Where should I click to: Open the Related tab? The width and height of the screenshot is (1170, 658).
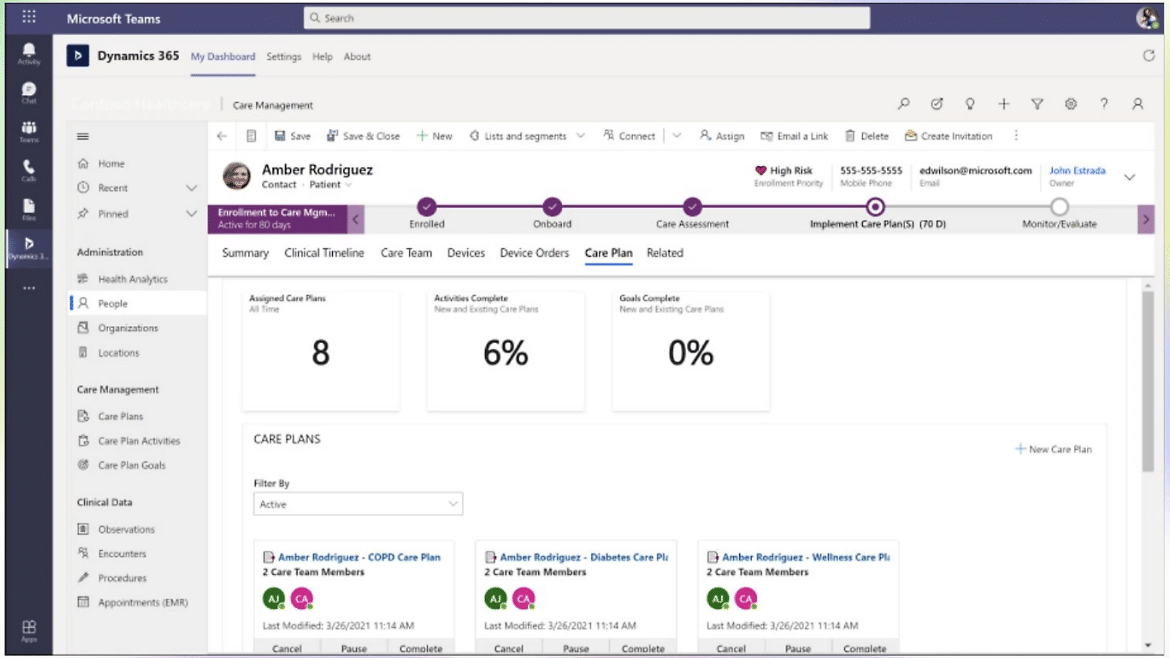pos(665,253)
